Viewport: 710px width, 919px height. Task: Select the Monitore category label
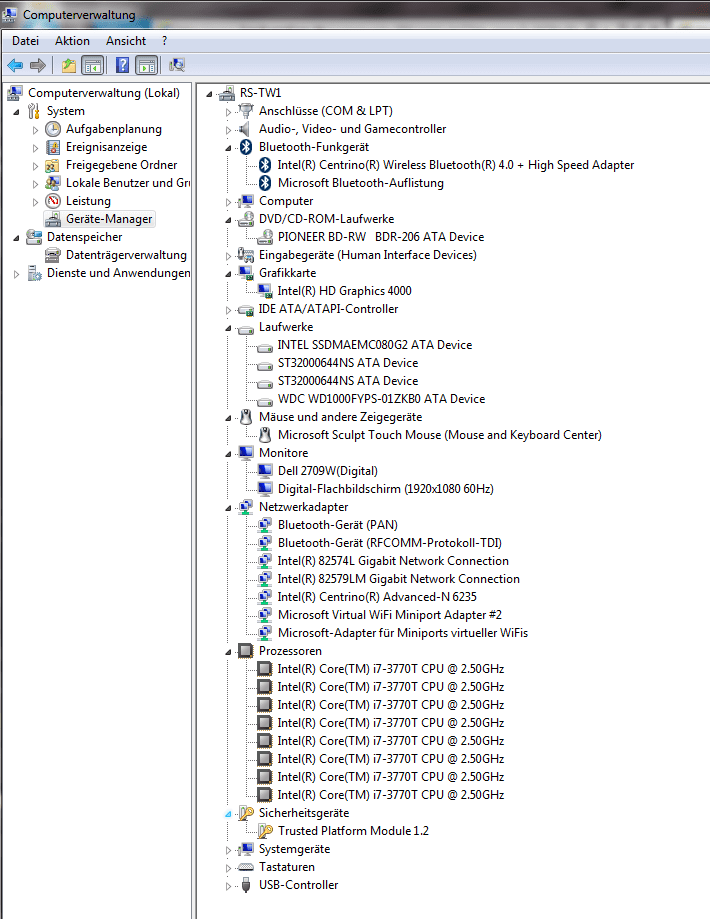284,453
